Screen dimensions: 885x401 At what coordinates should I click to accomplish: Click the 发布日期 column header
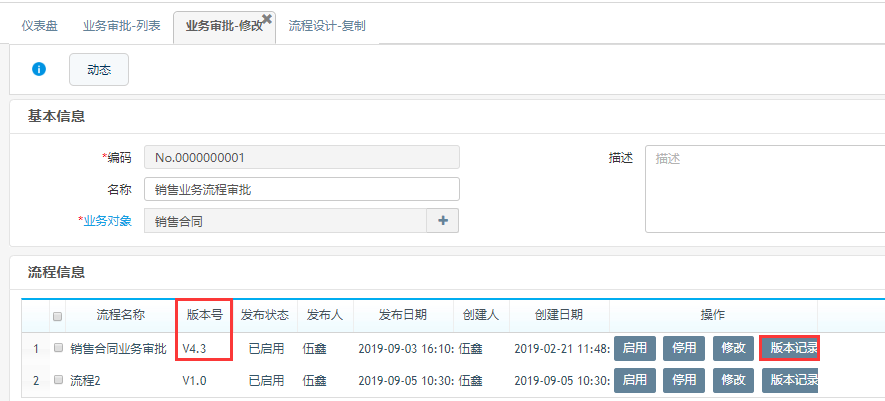pyautogui.click(x=403, y=315)
